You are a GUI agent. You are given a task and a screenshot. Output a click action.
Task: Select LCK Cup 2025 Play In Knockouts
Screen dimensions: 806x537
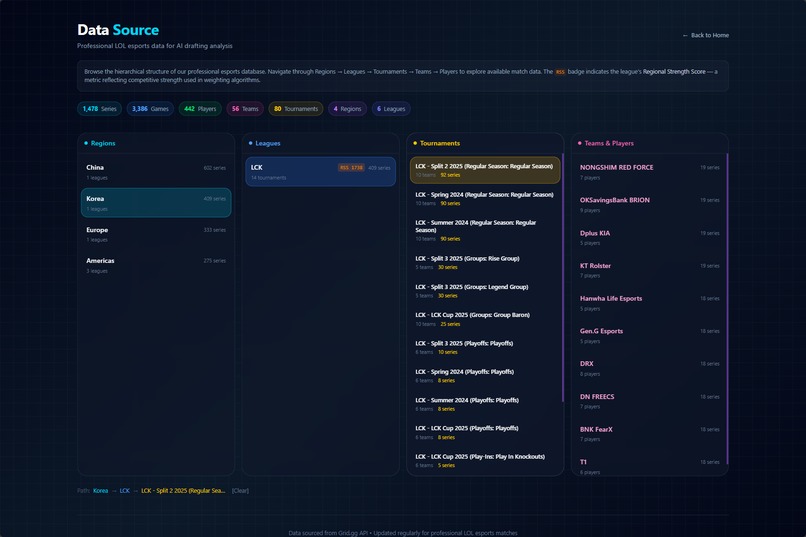coord(485,460)
